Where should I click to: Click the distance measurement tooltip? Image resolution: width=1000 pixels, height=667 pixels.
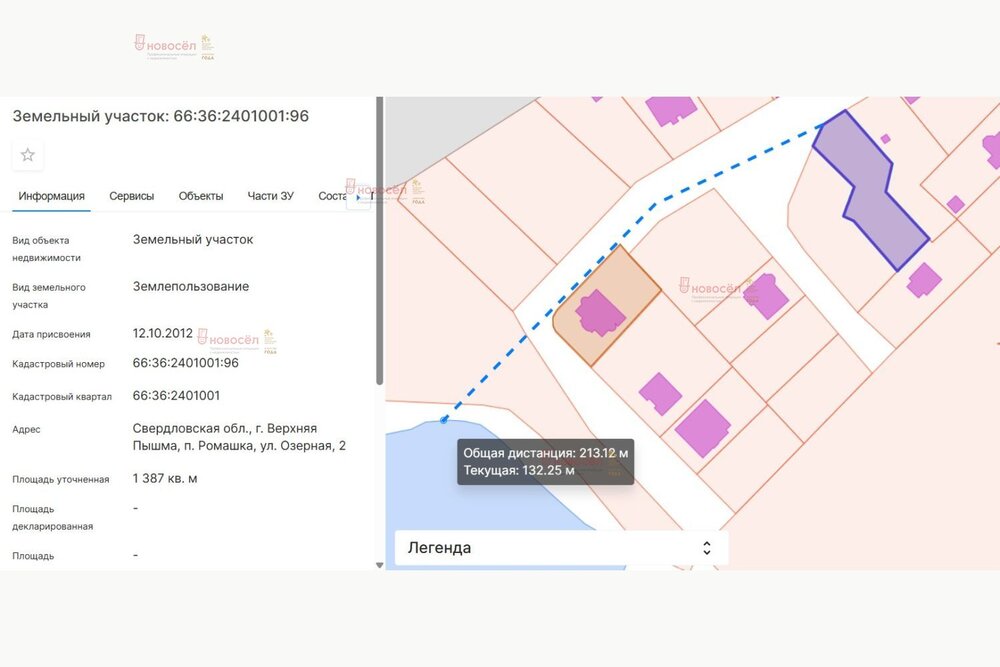[x=546, y=462]
